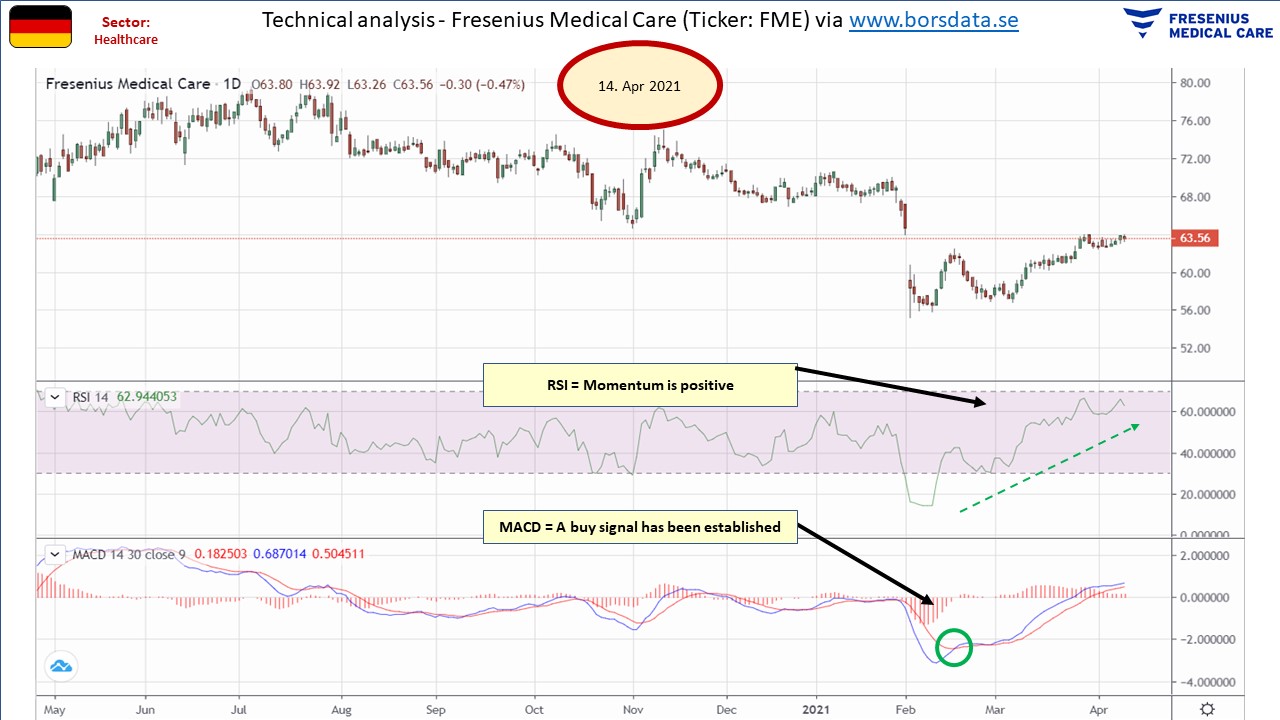Open the 1D interval selector
The image size is (1280, 720).
click(x=231, y=84)
